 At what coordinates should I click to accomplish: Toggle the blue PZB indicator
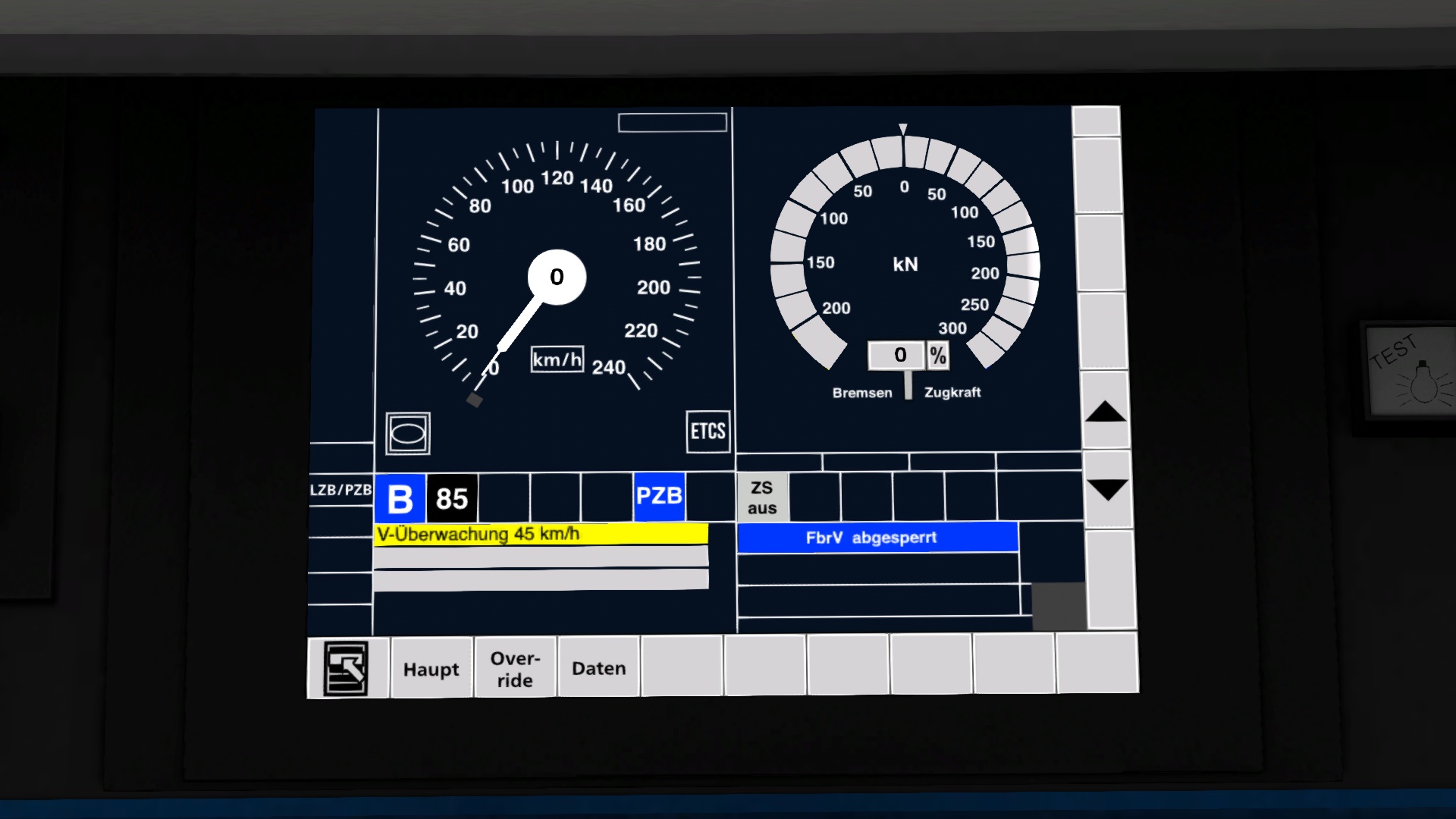pyautogui.click(x=659, y=497)
